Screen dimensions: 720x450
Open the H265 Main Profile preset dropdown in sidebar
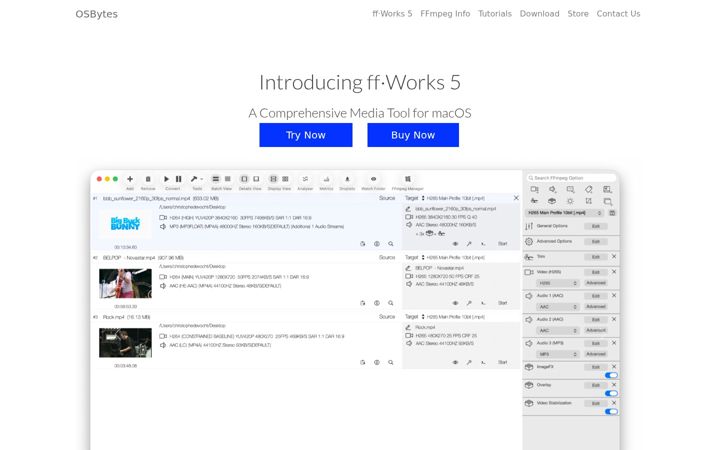565,213
